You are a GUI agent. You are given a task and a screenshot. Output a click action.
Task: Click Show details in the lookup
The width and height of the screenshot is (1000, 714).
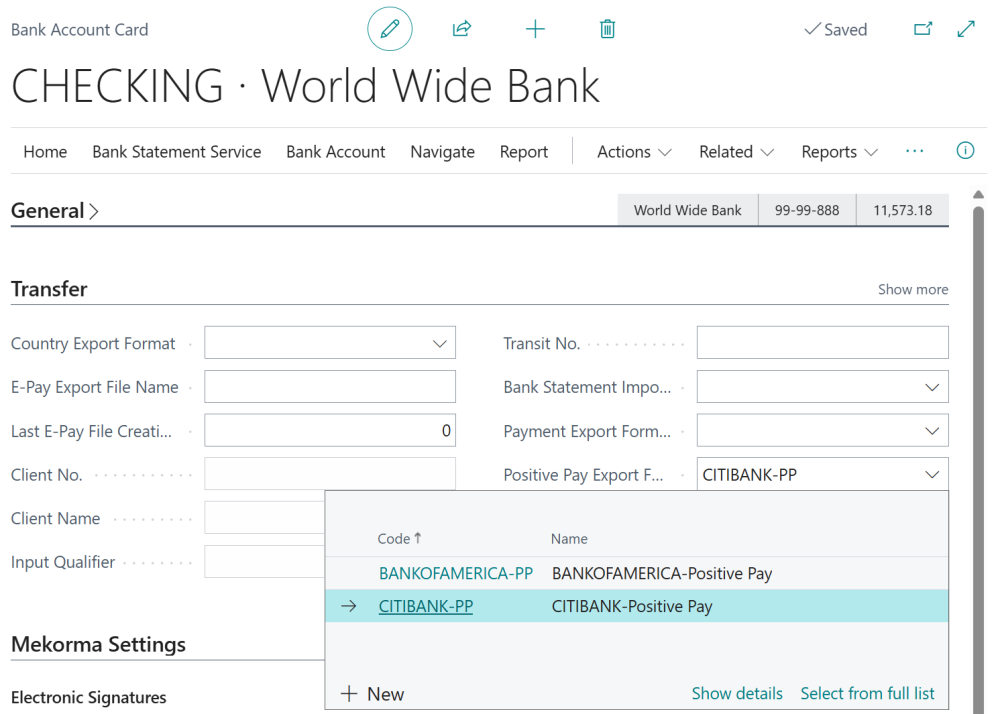point(737,693)
